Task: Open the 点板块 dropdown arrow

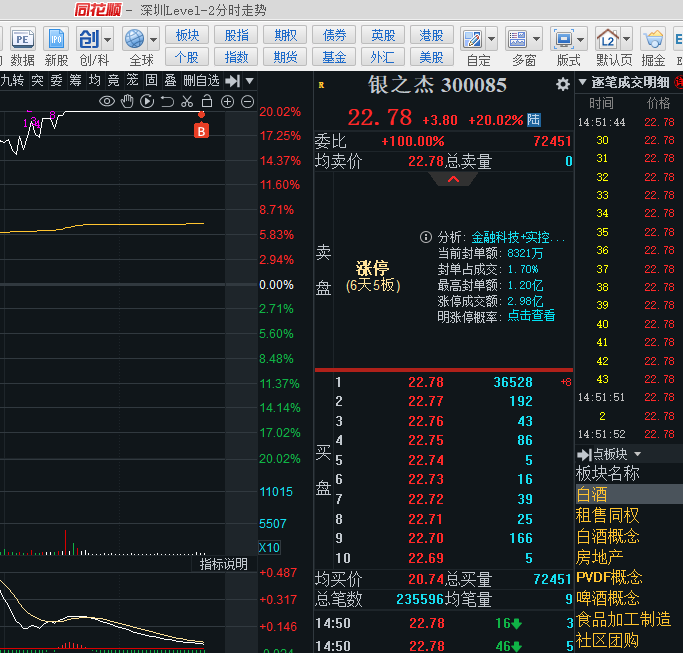Action: [638, 454]
